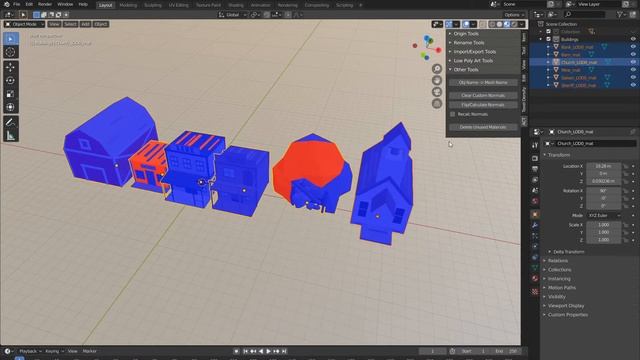
Task: Select the Scale tool
Action: (x=11, y=94)
